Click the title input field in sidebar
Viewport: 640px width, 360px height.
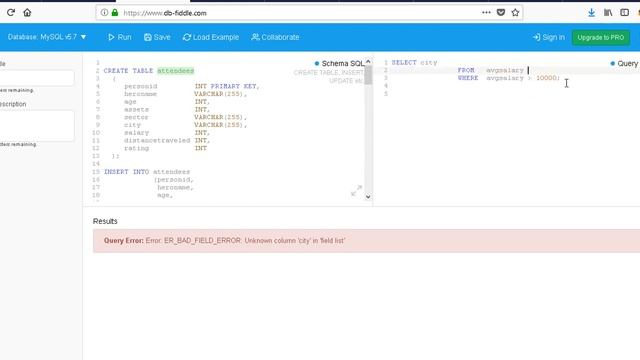click(x=37, y=78)
